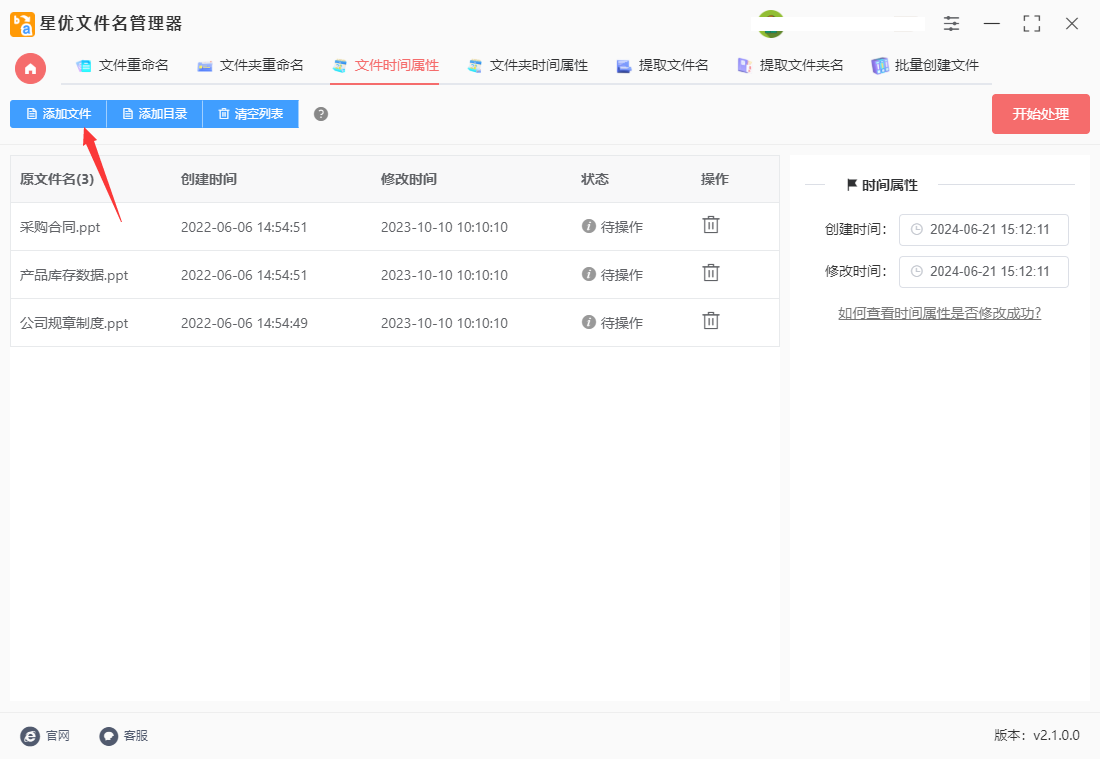This screenshot has width=1100, height=760.
Task: Click the user avatar icon
Action: pyautogui.click(x=771, y=24)
